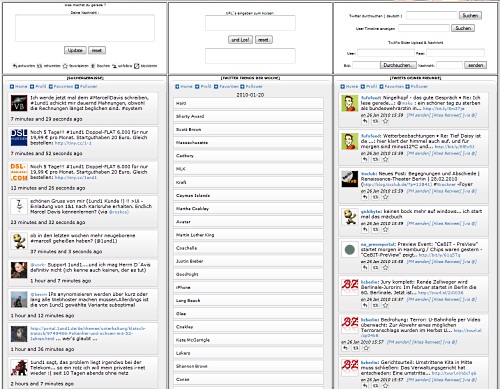The image size is (500, 389).
Task: Reply to the Begegnungen und Abschiede tweet
Action: 365,197
